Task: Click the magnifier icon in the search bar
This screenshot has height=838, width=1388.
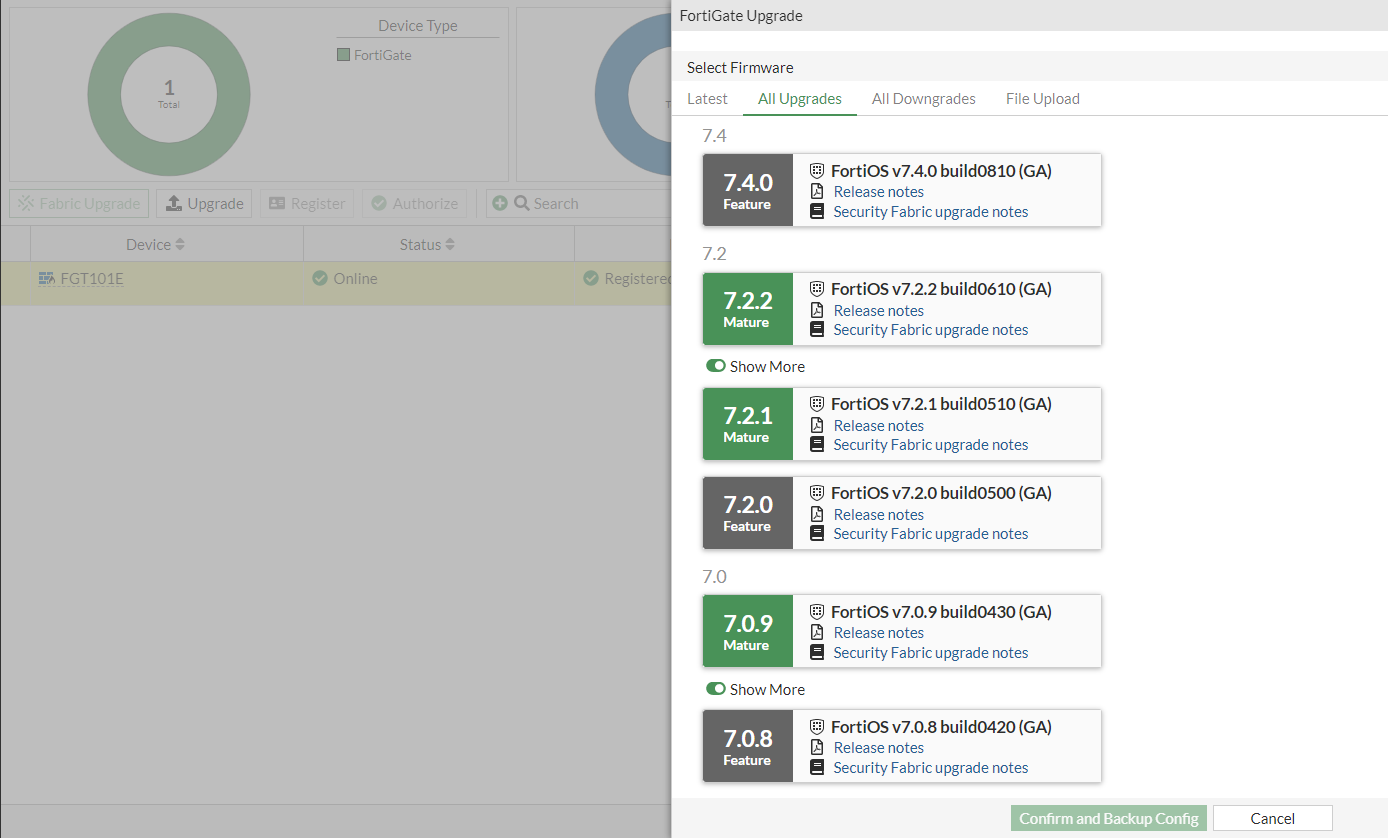Action: (x=522, y=203)
